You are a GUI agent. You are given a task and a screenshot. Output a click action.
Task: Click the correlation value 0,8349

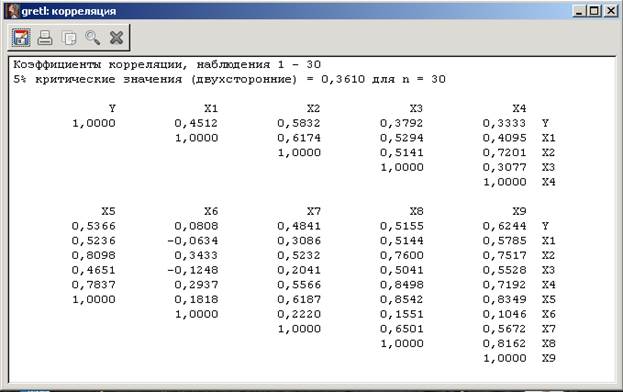tap(505, 299)
